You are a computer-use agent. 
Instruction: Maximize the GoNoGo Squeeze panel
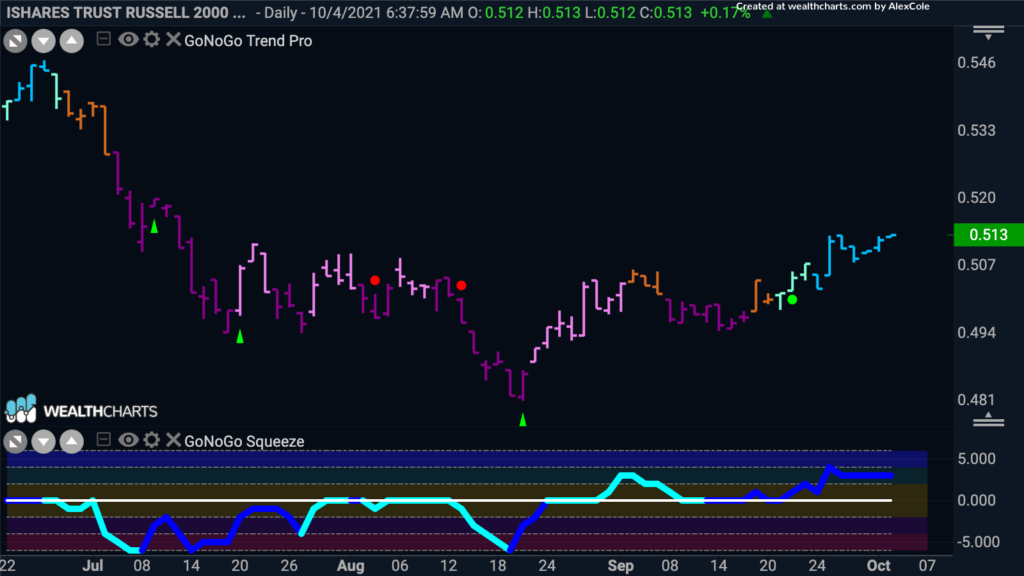15,441
